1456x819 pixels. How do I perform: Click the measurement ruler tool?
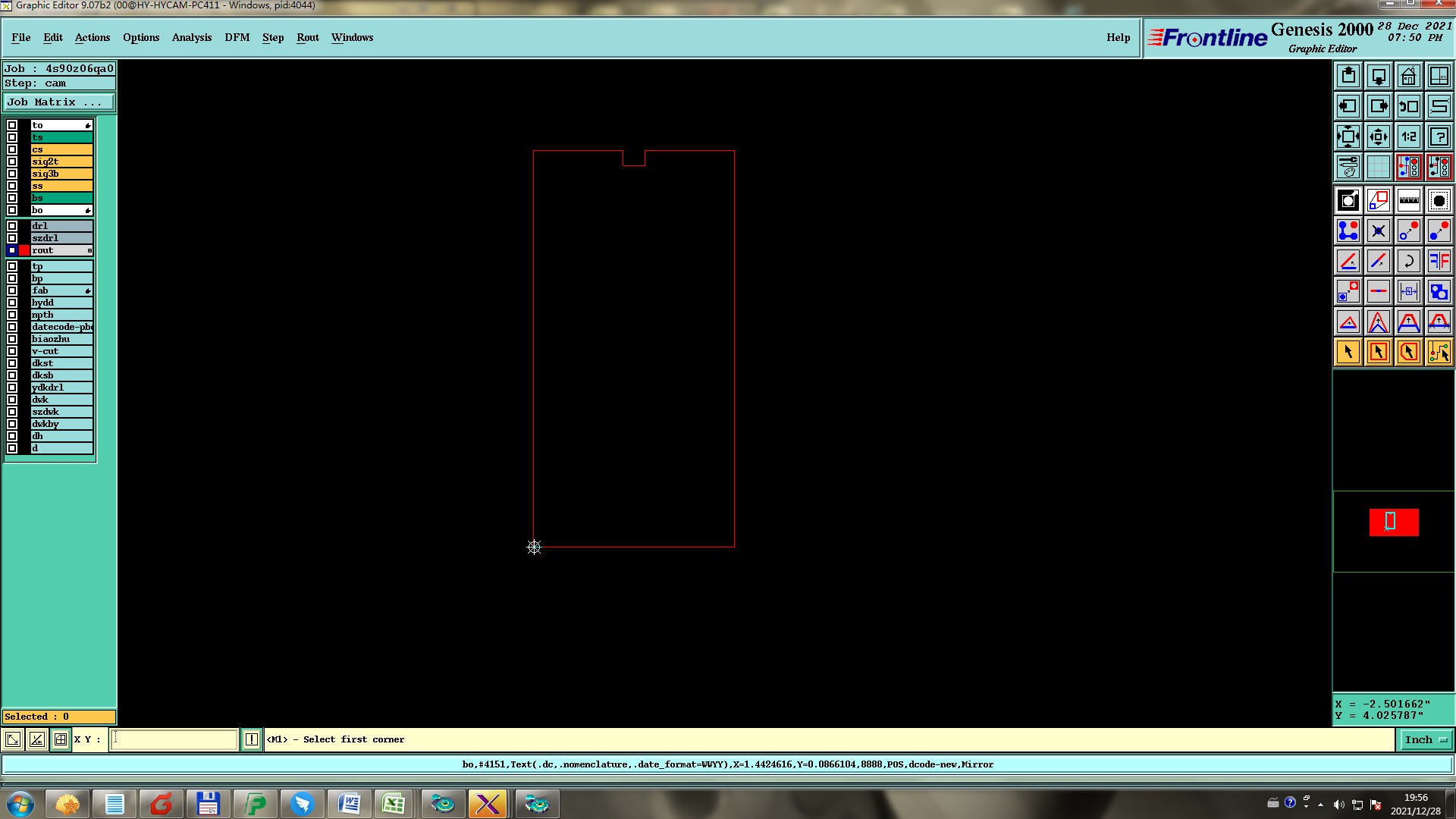coord(1408,200)
